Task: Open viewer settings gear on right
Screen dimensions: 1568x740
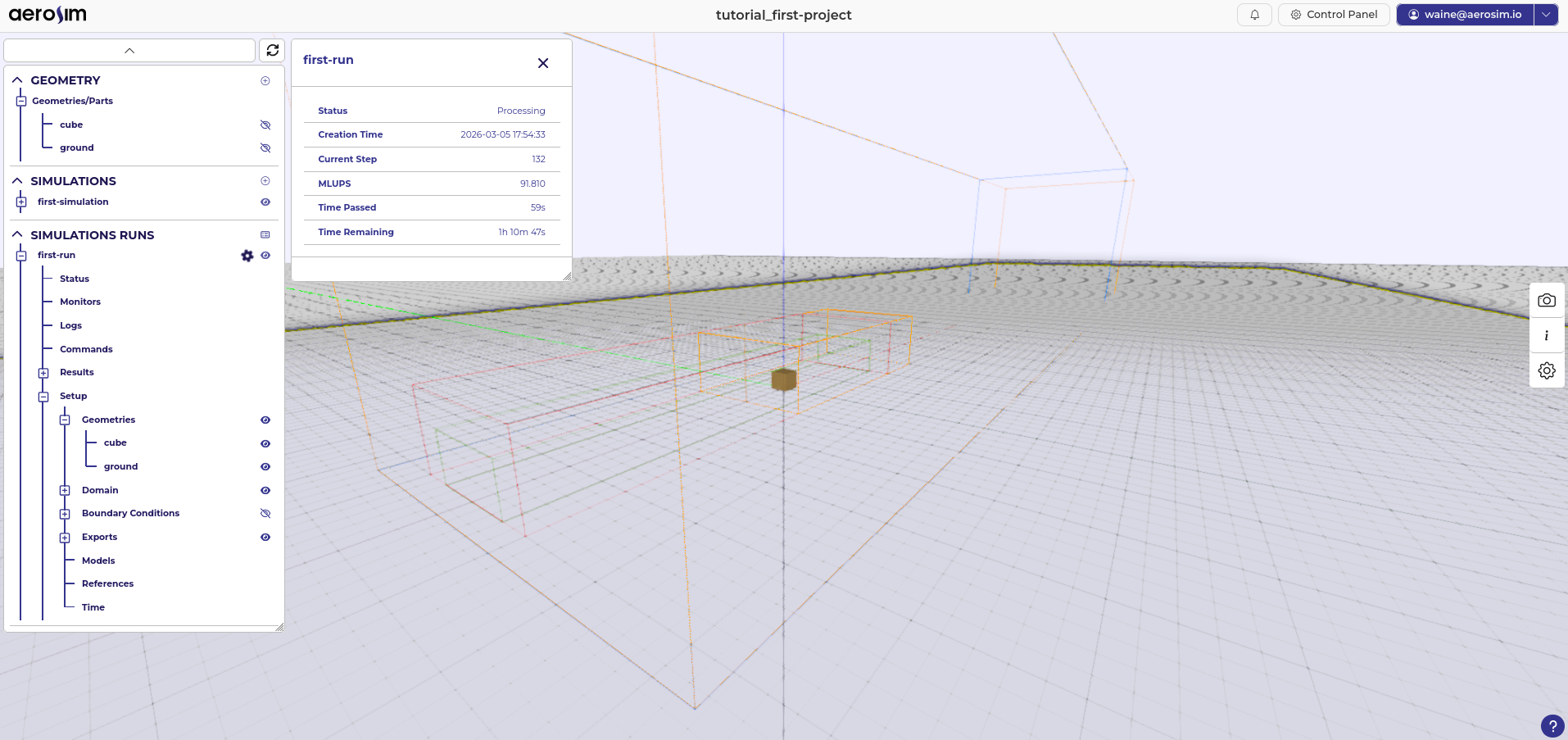Action: 1546,371
